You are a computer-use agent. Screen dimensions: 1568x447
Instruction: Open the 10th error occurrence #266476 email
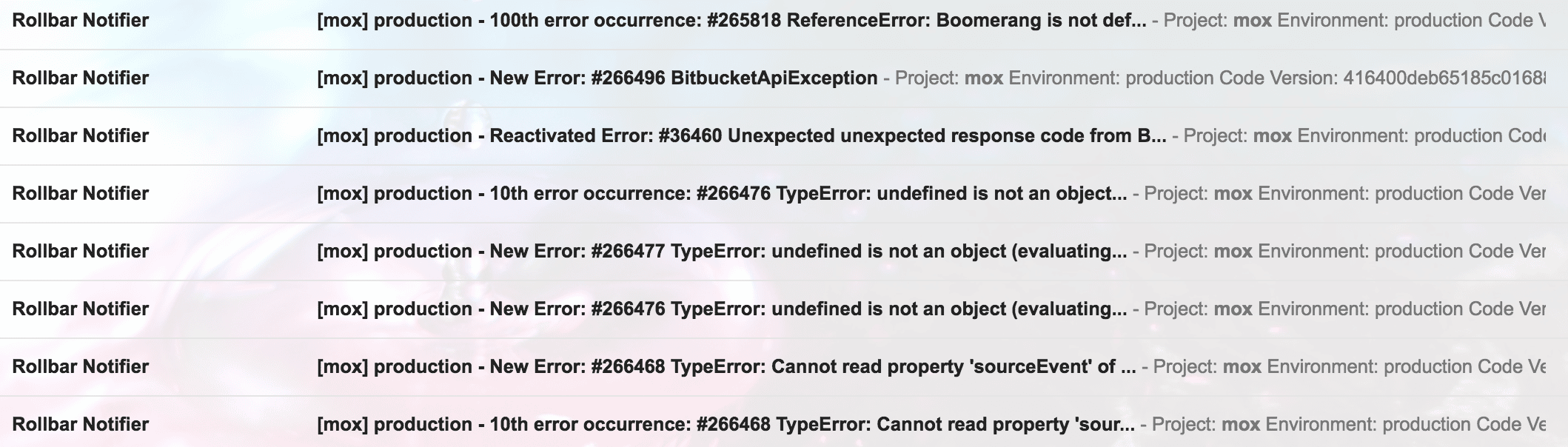[721, 193]
